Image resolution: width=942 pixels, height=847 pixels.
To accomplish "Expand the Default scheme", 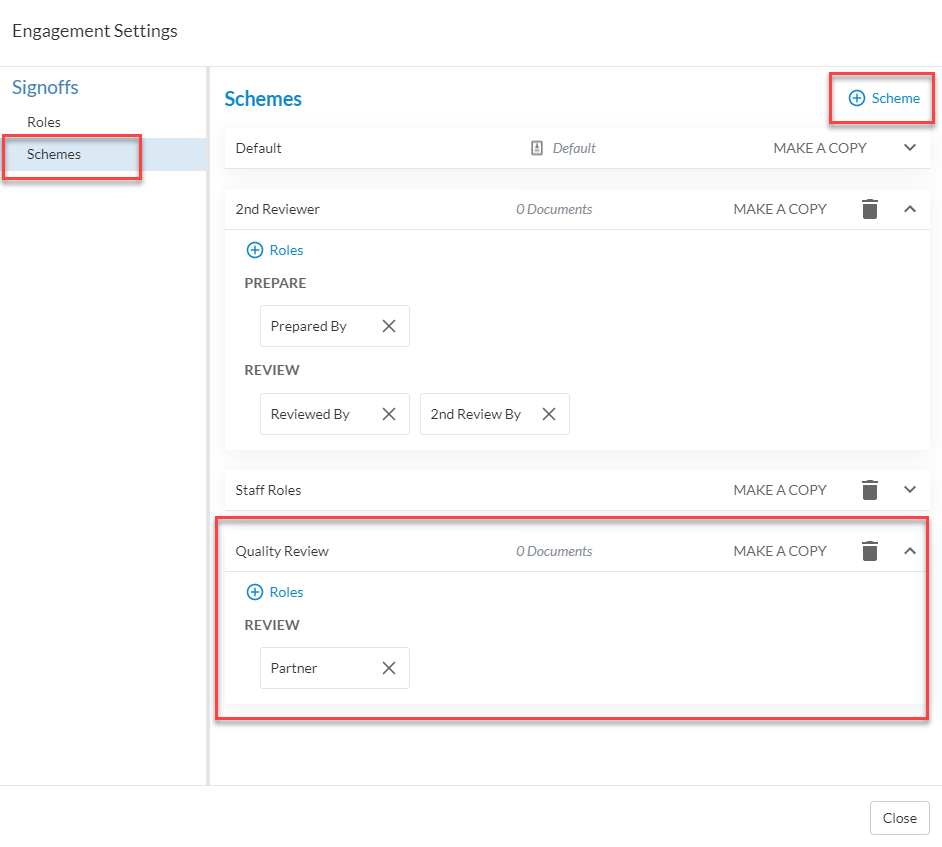I will pyautogui.click(x=910, y=148).
